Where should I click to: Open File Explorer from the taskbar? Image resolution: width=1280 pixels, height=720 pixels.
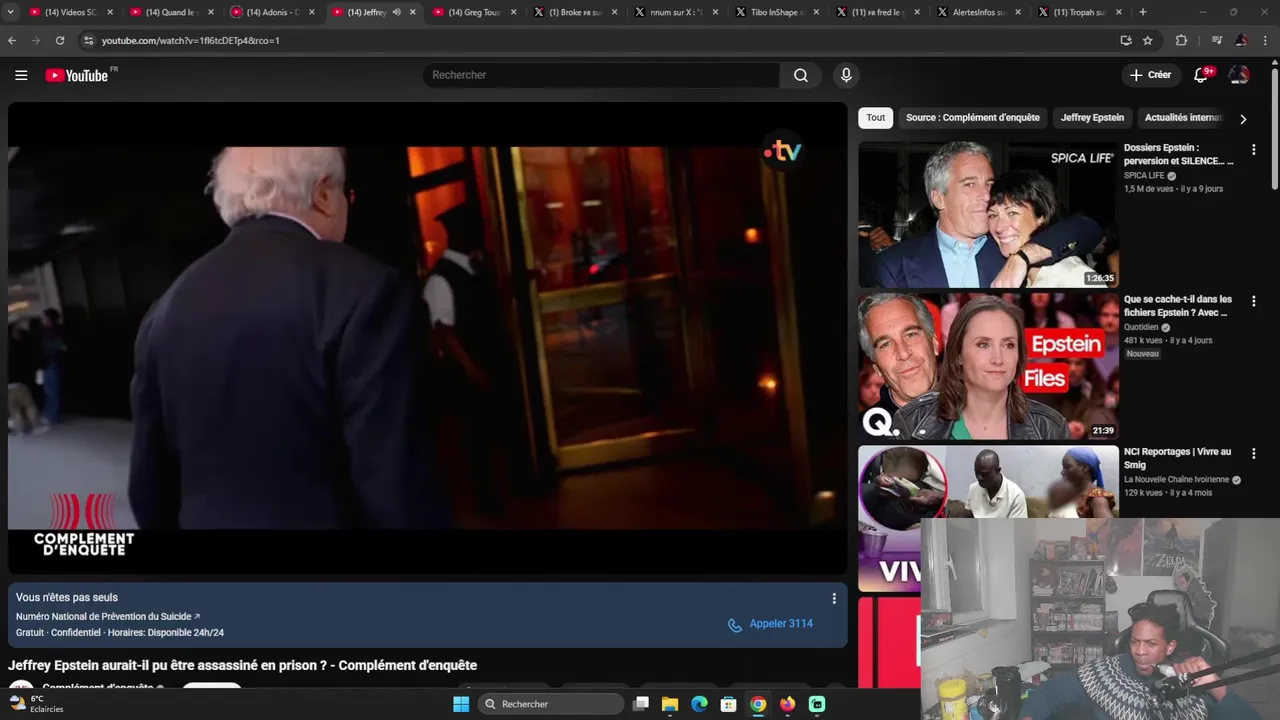click(670, 704)
